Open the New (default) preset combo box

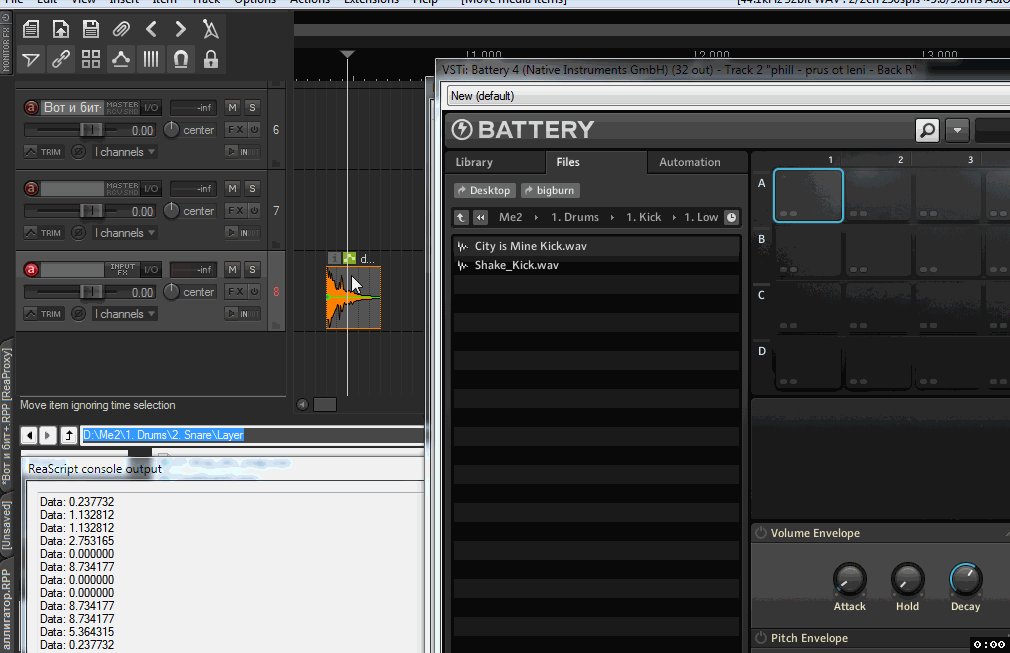tap(729, 96)
